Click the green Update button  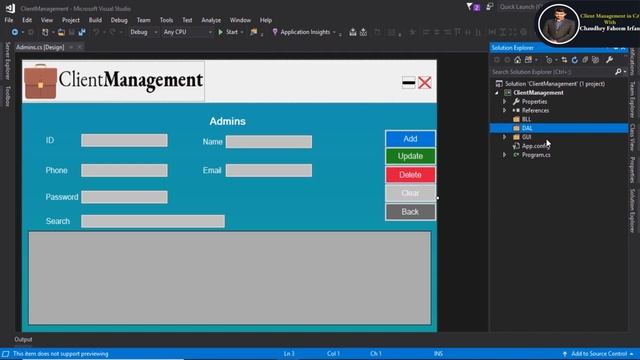click(x=410, y=156)
